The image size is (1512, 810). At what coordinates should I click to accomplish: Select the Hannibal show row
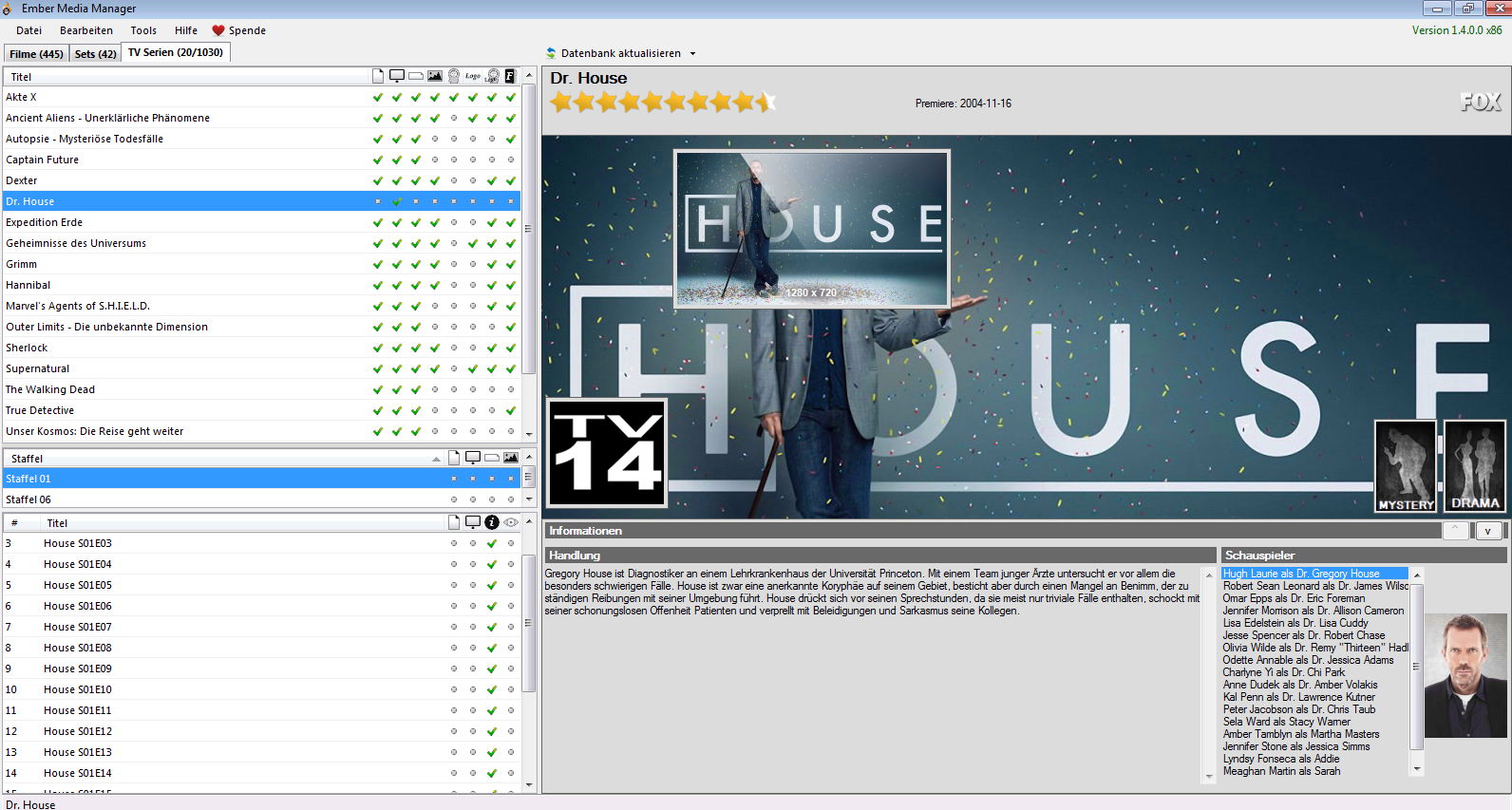pyautogui.click(x=261, y=285)
